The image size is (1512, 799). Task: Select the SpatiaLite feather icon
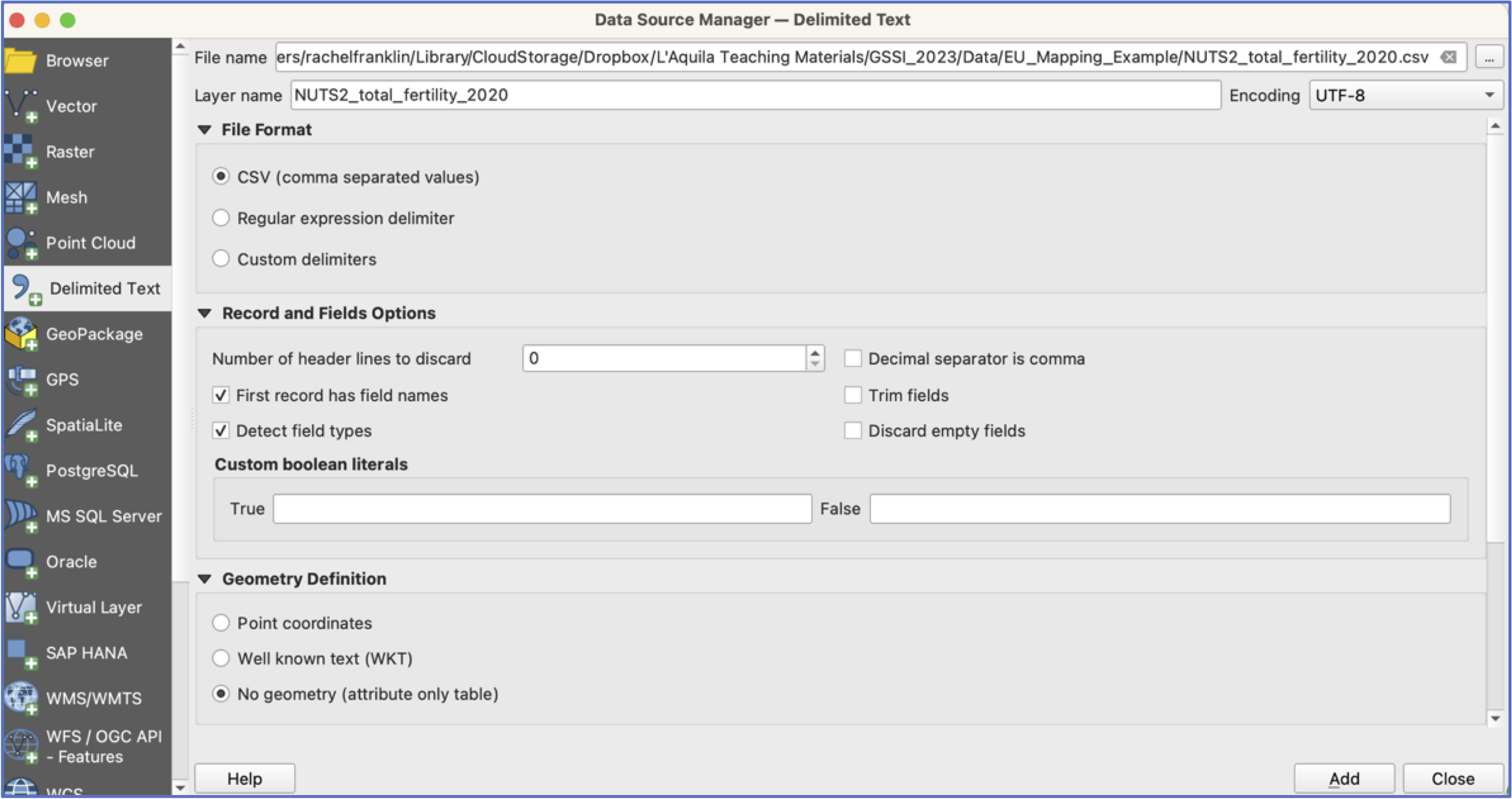tap(22, 425)
